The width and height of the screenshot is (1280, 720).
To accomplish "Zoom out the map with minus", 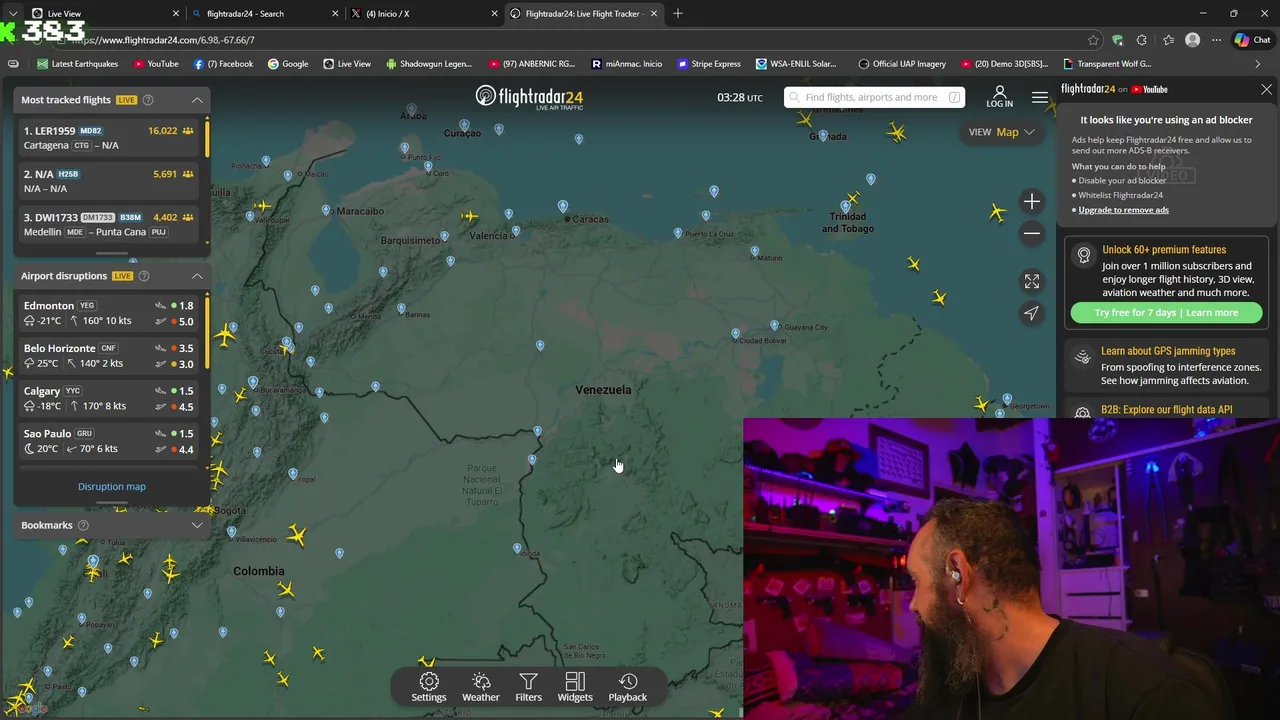I will (x=1032, y=233).
